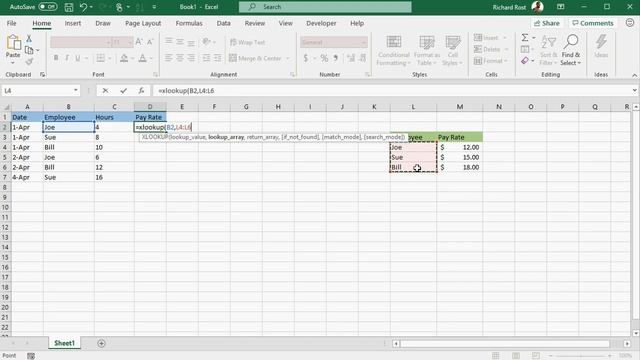Open the Clipboard dialog launcher
640x360 pixels.
coord(42,75)
